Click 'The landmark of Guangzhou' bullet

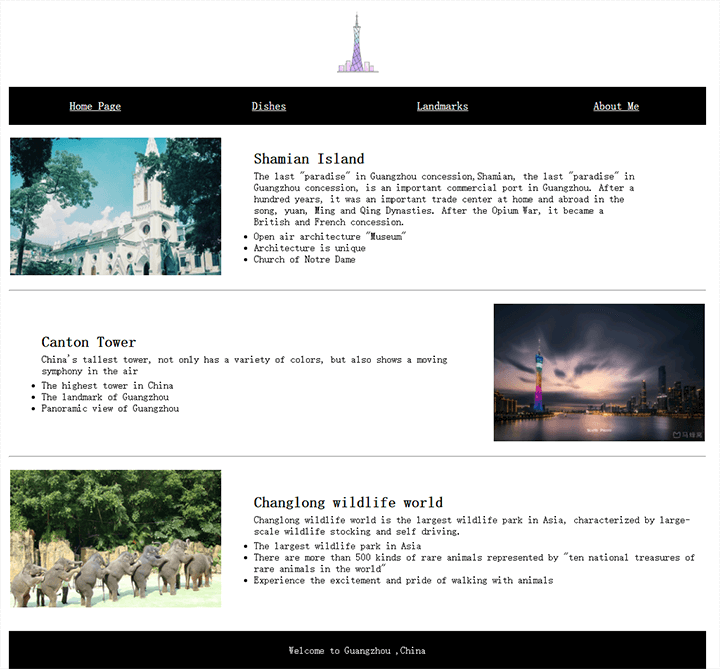105,397
